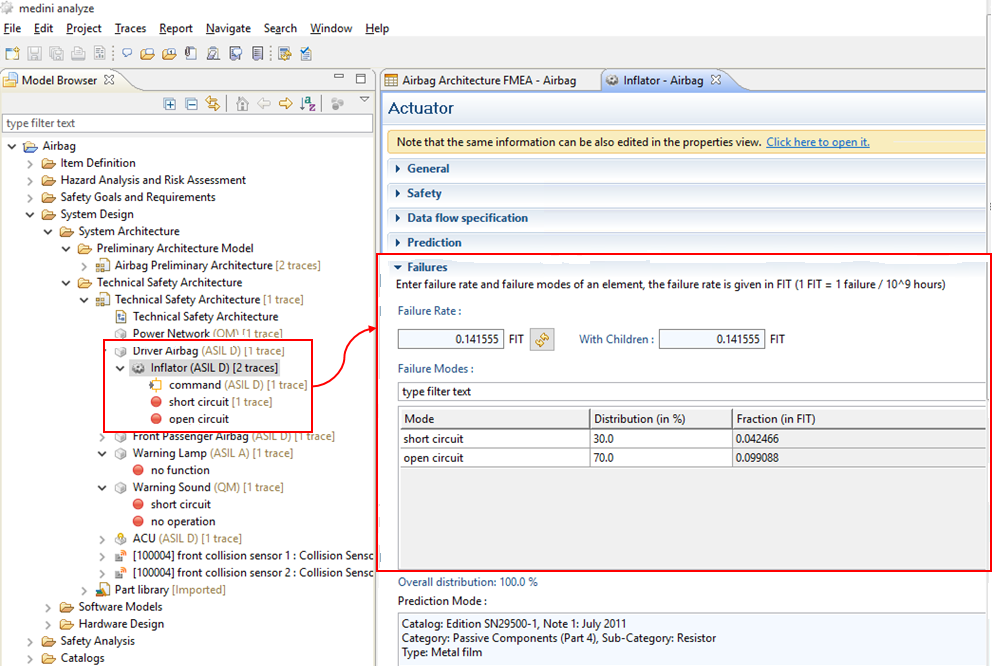This screenshot has height=666, width=992.
Task: Open the Model Browser view menu arrow
Action: coord(364,100)
